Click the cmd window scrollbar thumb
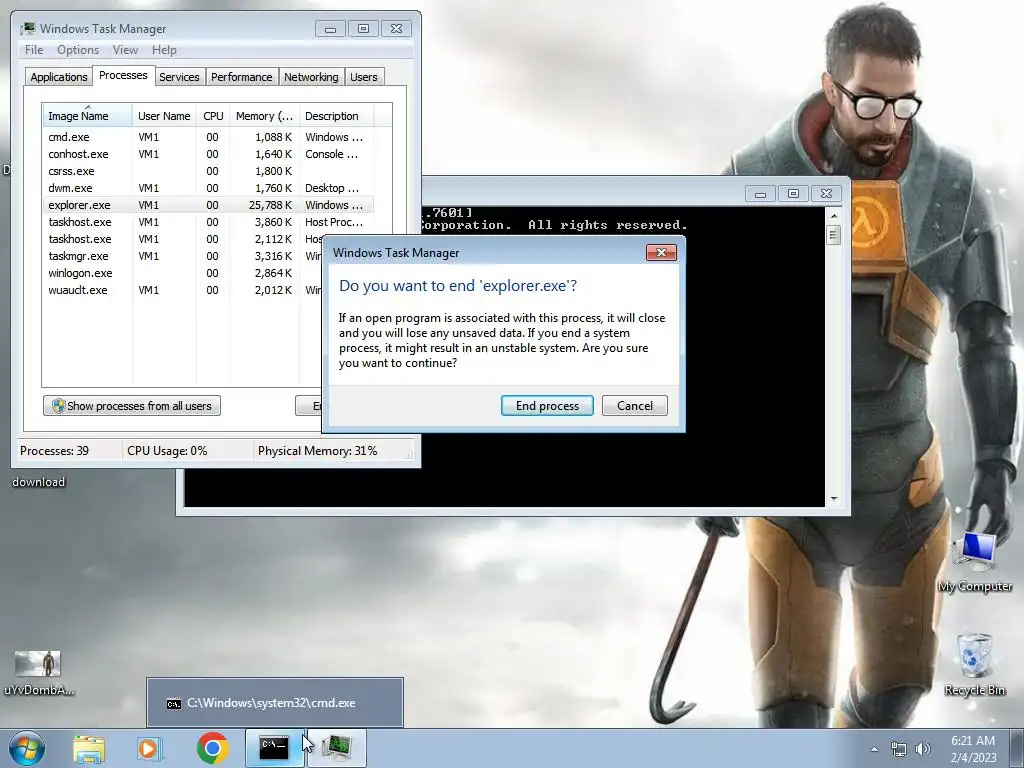Viewport: 1024px width, 768px height. [x=833, y=234]
